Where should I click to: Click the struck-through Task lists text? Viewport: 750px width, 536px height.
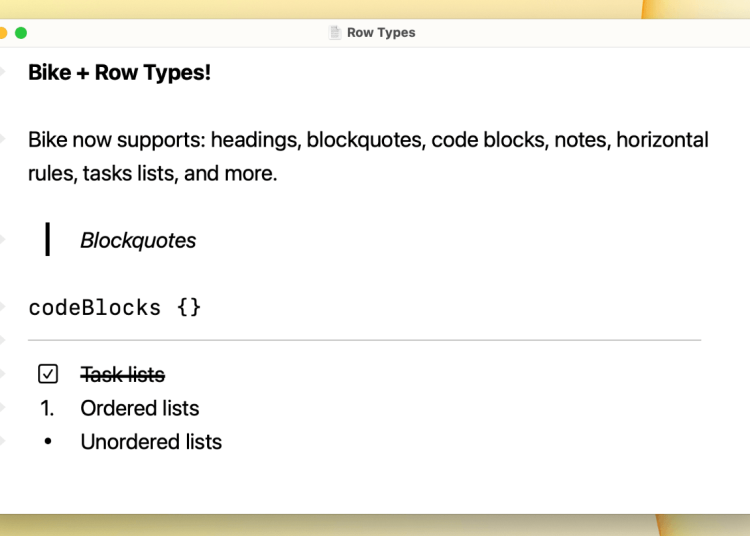coord(122,374)
